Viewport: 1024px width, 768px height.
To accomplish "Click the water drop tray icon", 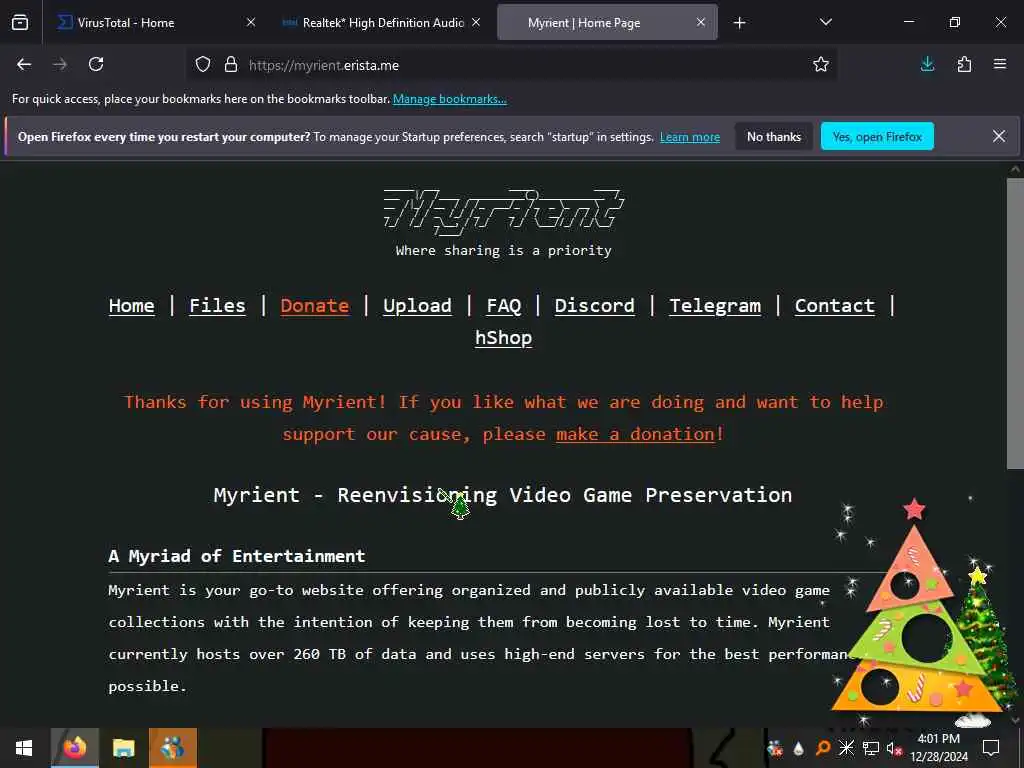I will click(x=799, y=748).
